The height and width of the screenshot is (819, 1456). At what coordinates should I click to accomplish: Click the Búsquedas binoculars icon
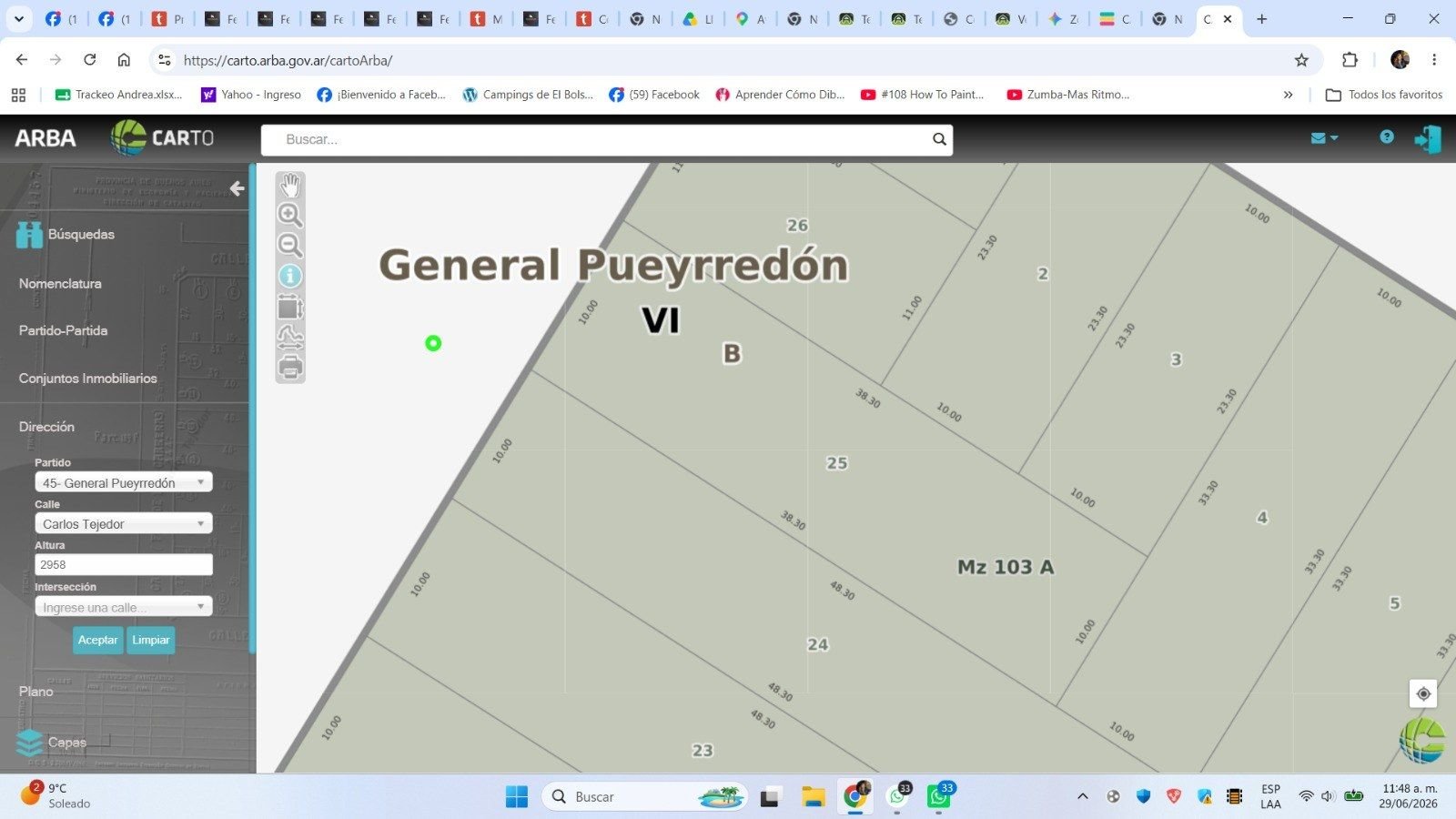click(29, 235)
